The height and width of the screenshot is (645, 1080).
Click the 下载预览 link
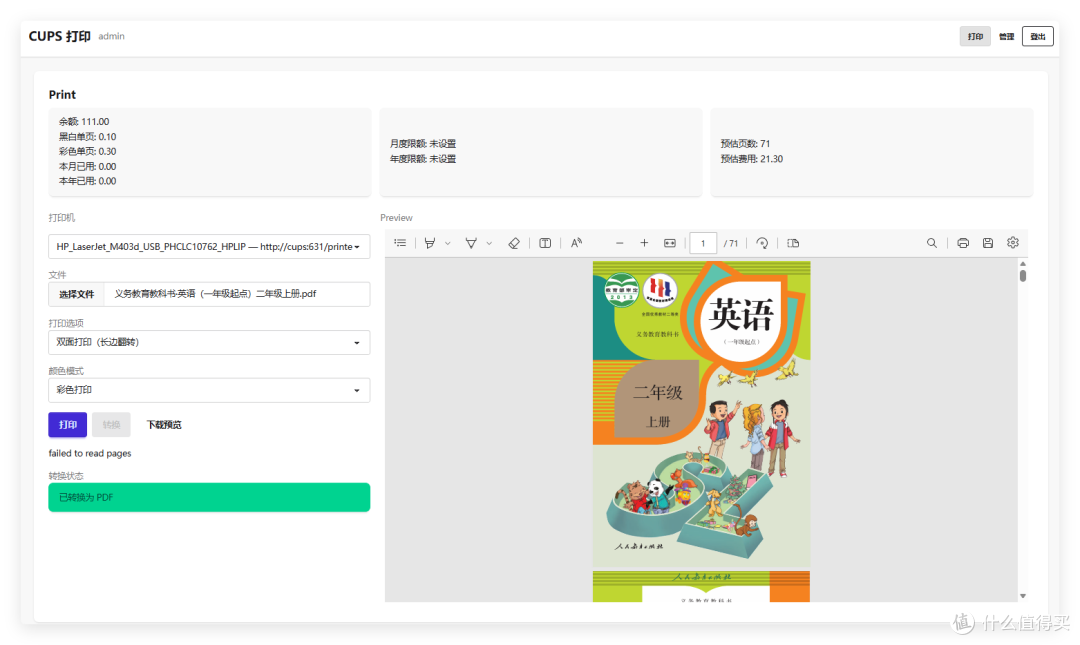click(163, 424)
